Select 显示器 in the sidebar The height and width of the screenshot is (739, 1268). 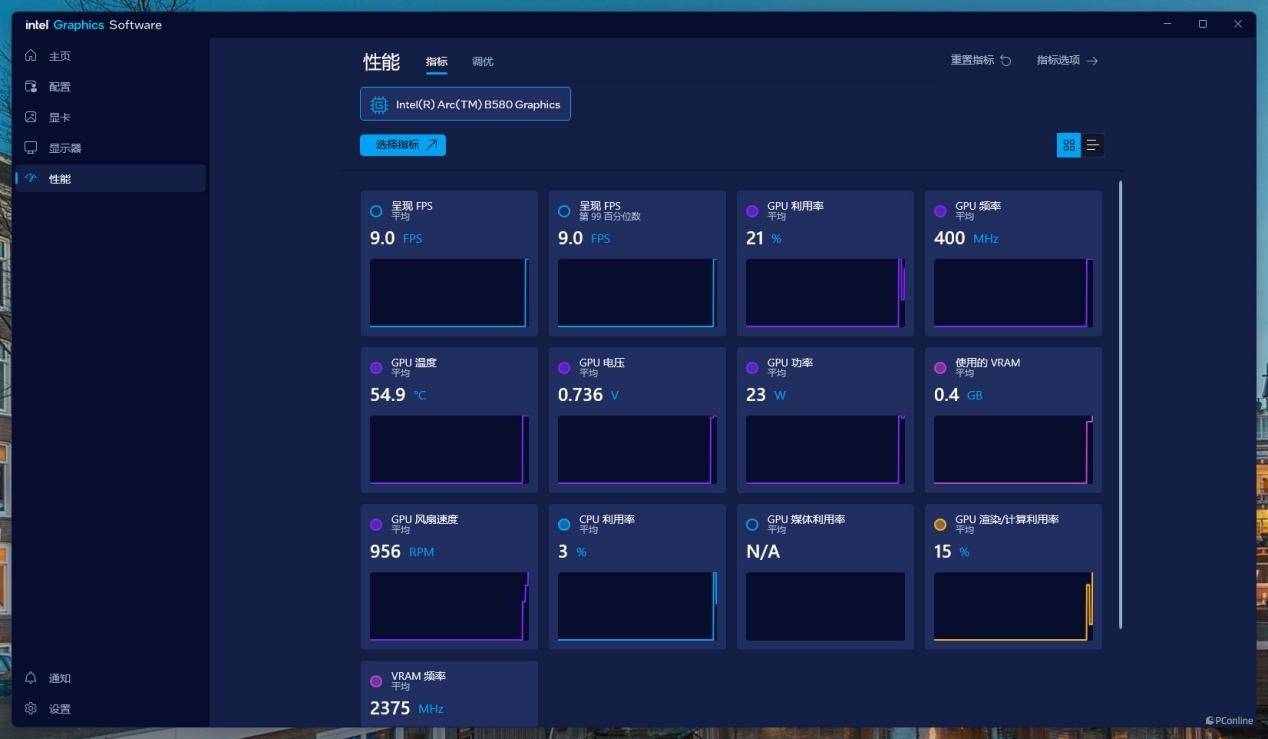[x=110, y=148]
